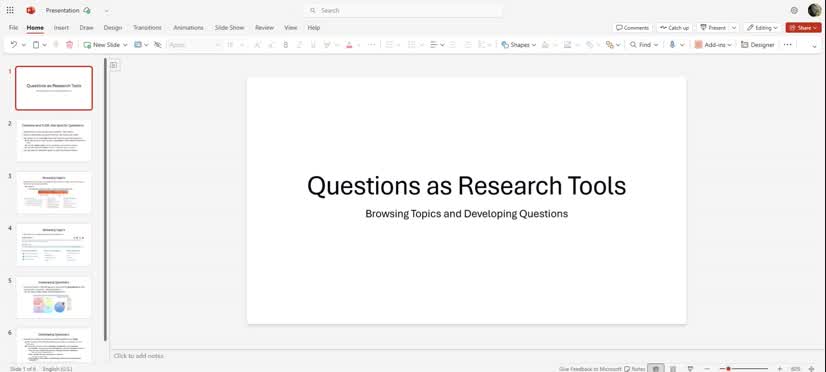Toggle Italic formatting
The image size is (826, 372).
pos(299,45)
